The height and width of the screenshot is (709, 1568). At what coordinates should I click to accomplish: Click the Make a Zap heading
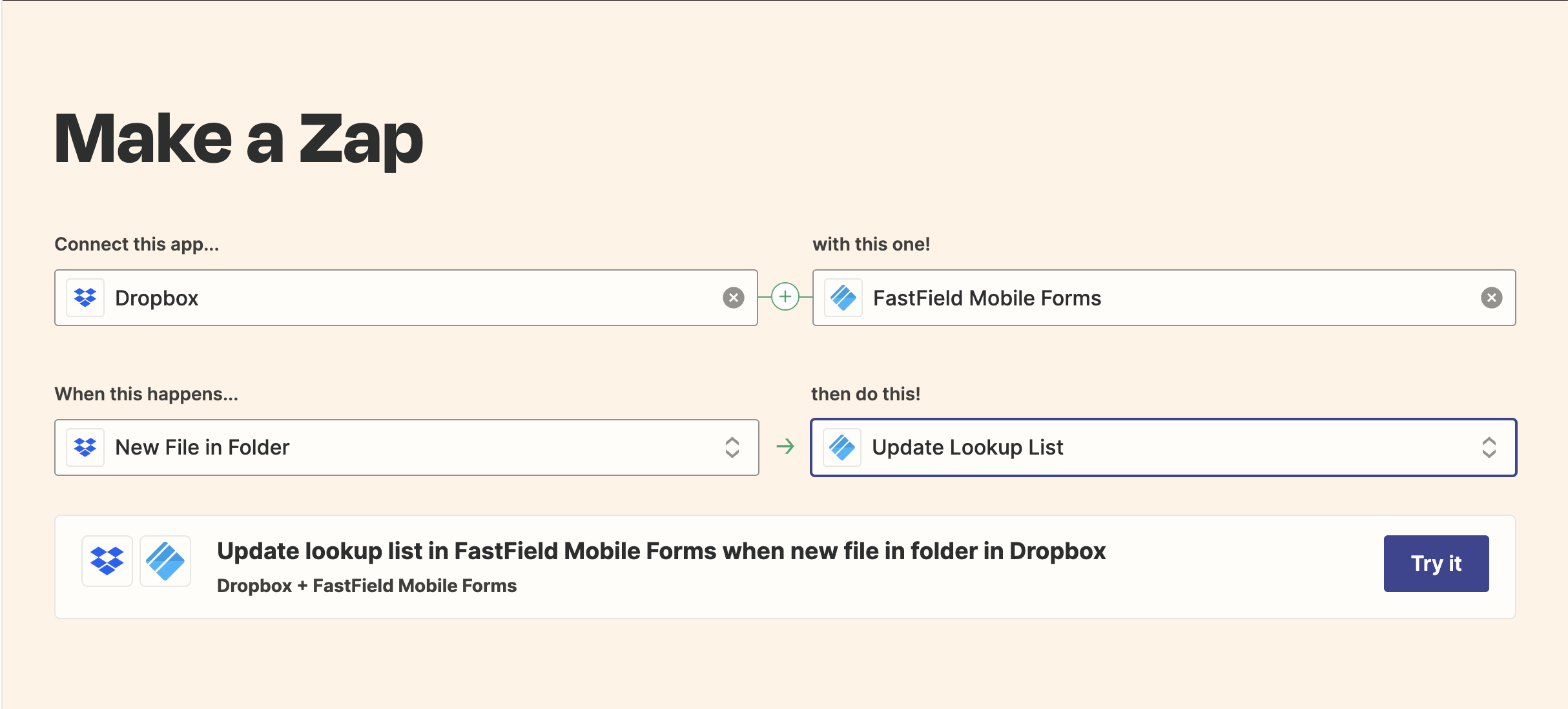click(x=238, y=139)
